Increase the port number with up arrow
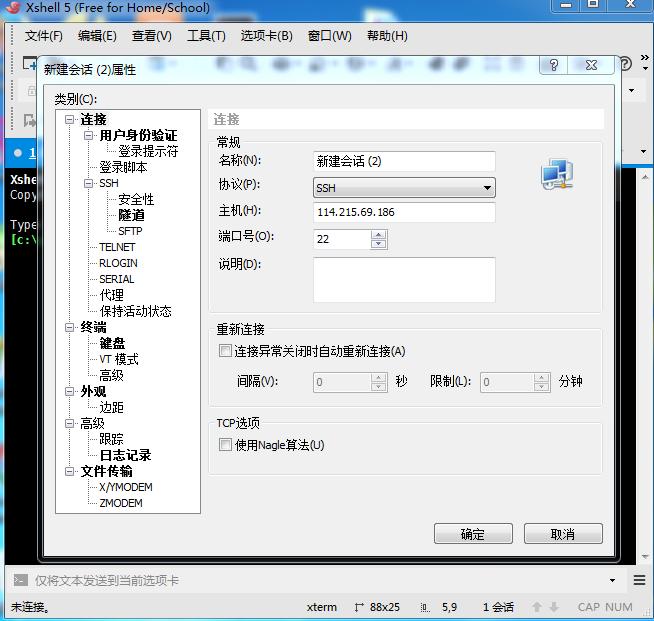 (378, 235)
